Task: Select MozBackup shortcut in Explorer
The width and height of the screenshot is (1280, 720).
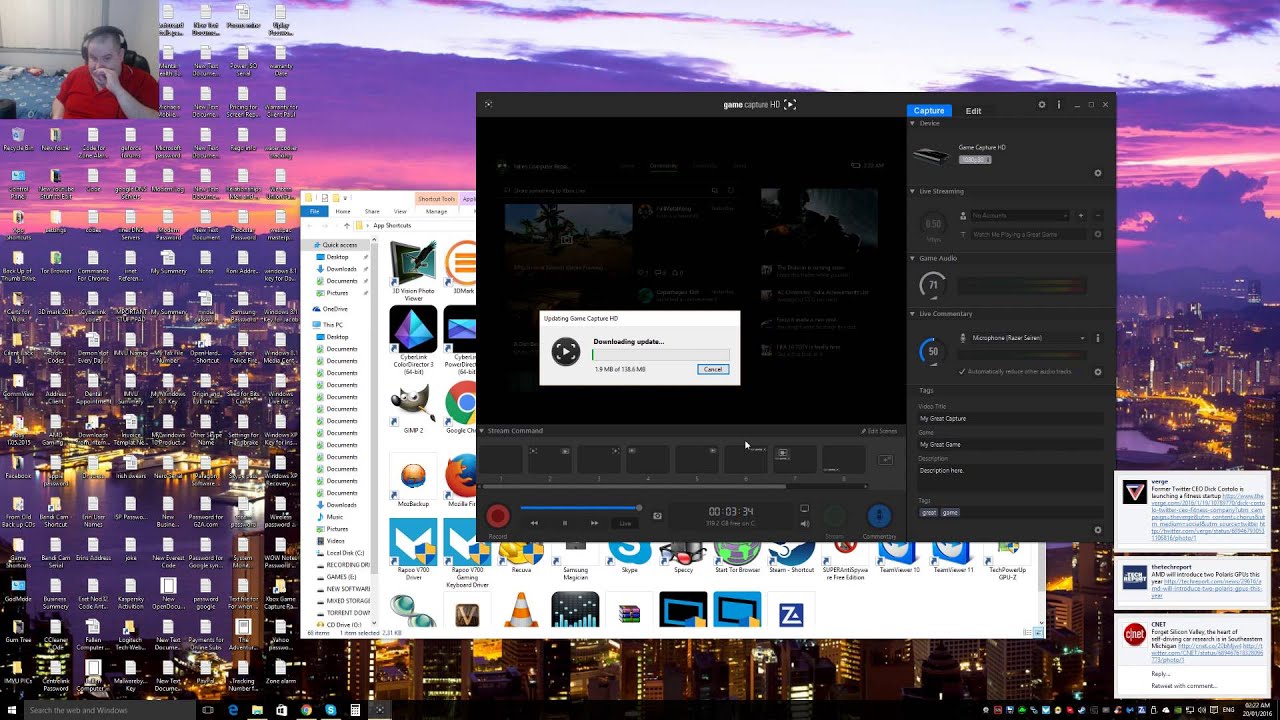Action: (413, 483)
